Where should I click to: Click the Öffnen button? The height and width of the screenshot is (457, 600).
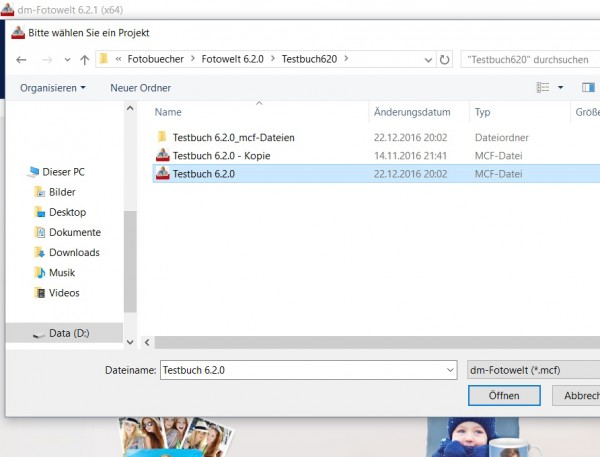tap(504, 396)
